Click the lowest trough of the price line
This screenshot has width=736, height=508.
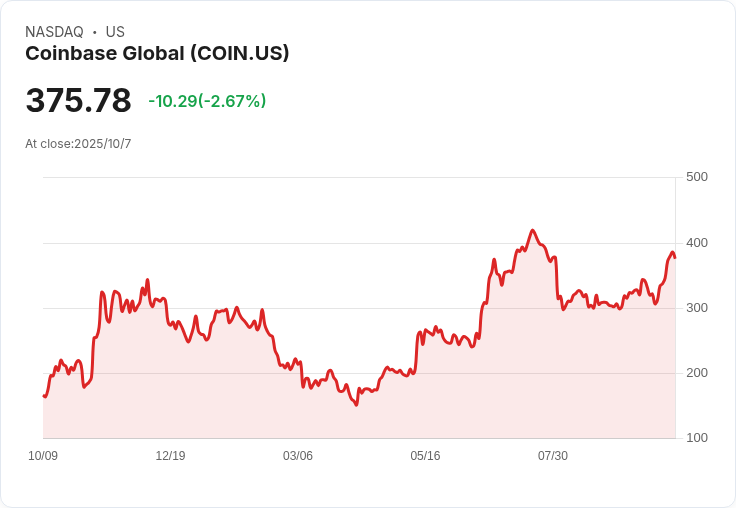pos(356,404)
